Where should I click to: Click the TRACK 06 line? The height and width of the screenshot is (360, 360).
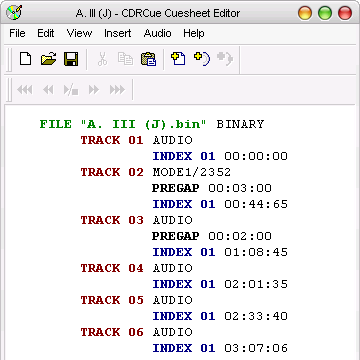pos(136,332)
